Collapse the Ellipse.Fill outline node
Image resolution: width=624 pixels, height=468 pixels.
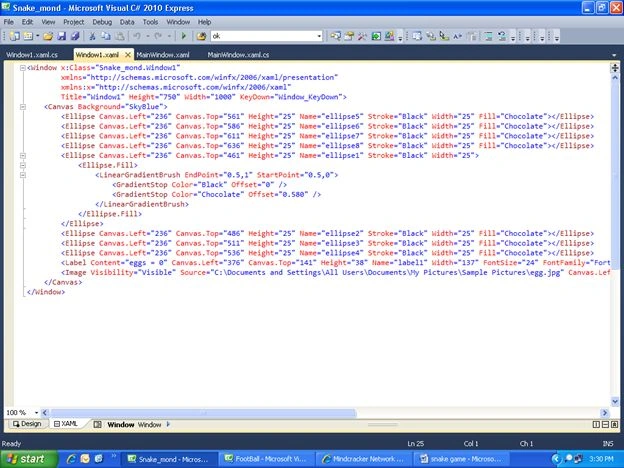tap(23, 165)
